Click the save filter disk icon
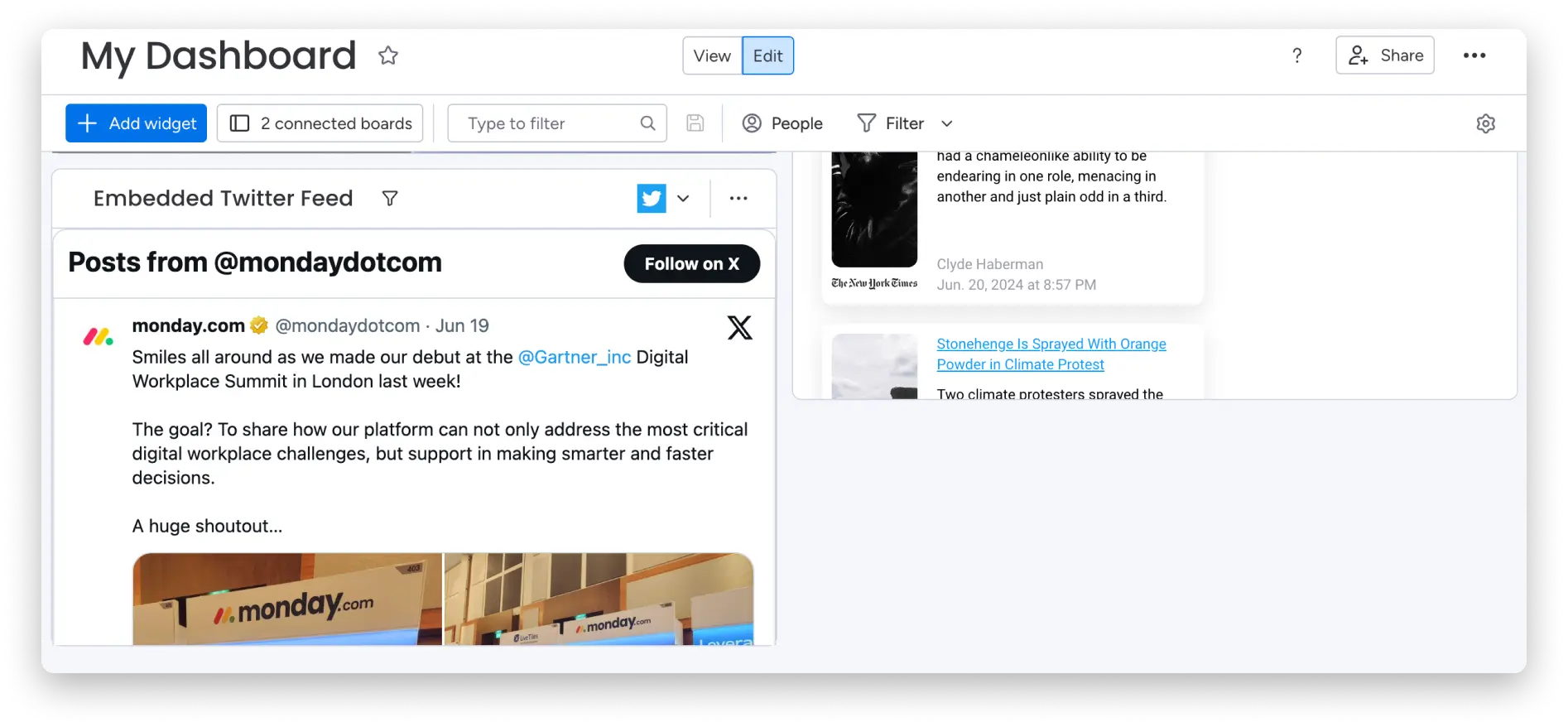 click(x=695, y=123)
